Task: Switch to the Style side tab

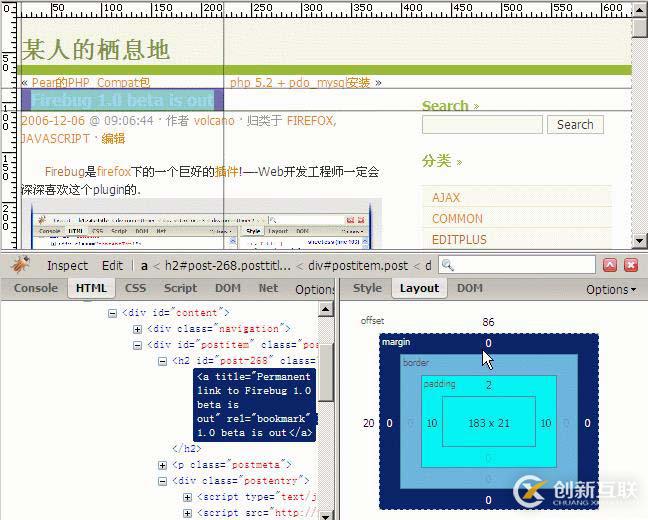Action: (367, 288)
